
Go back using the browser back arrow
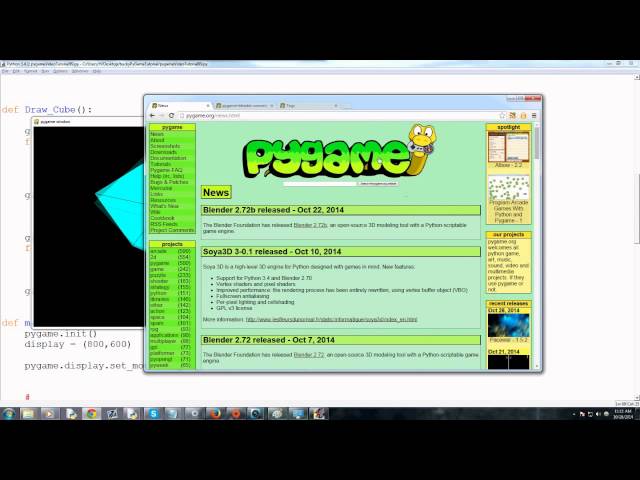click(153, 116)
